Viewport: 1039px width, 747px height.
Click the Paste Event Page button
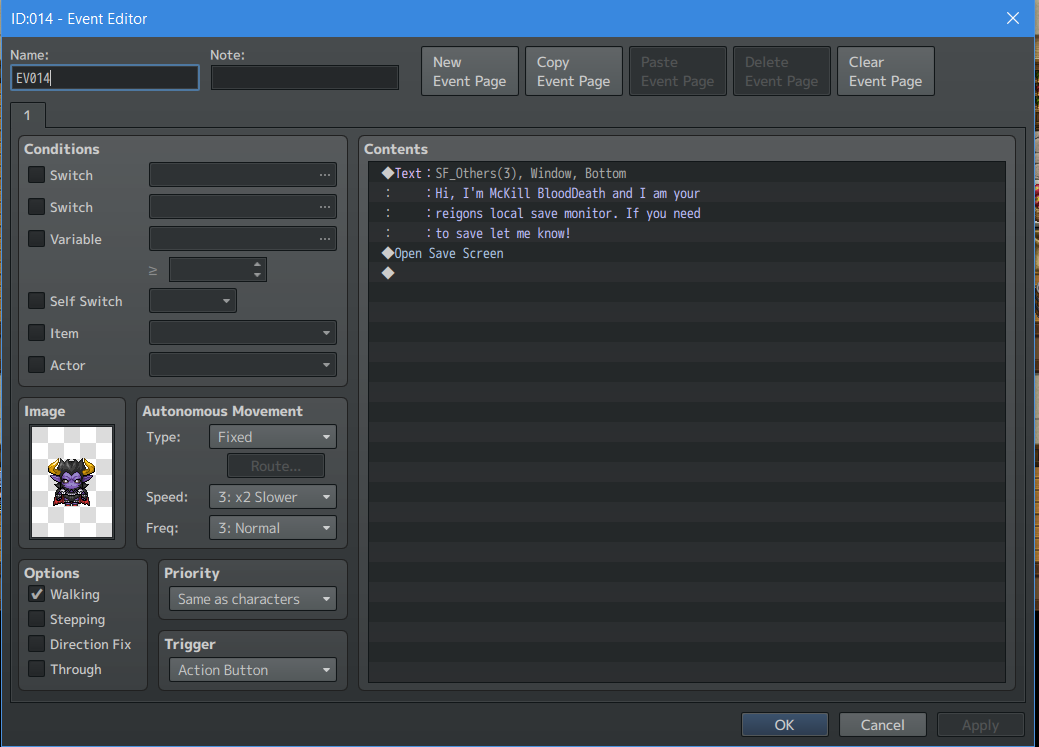coord(678,71)
